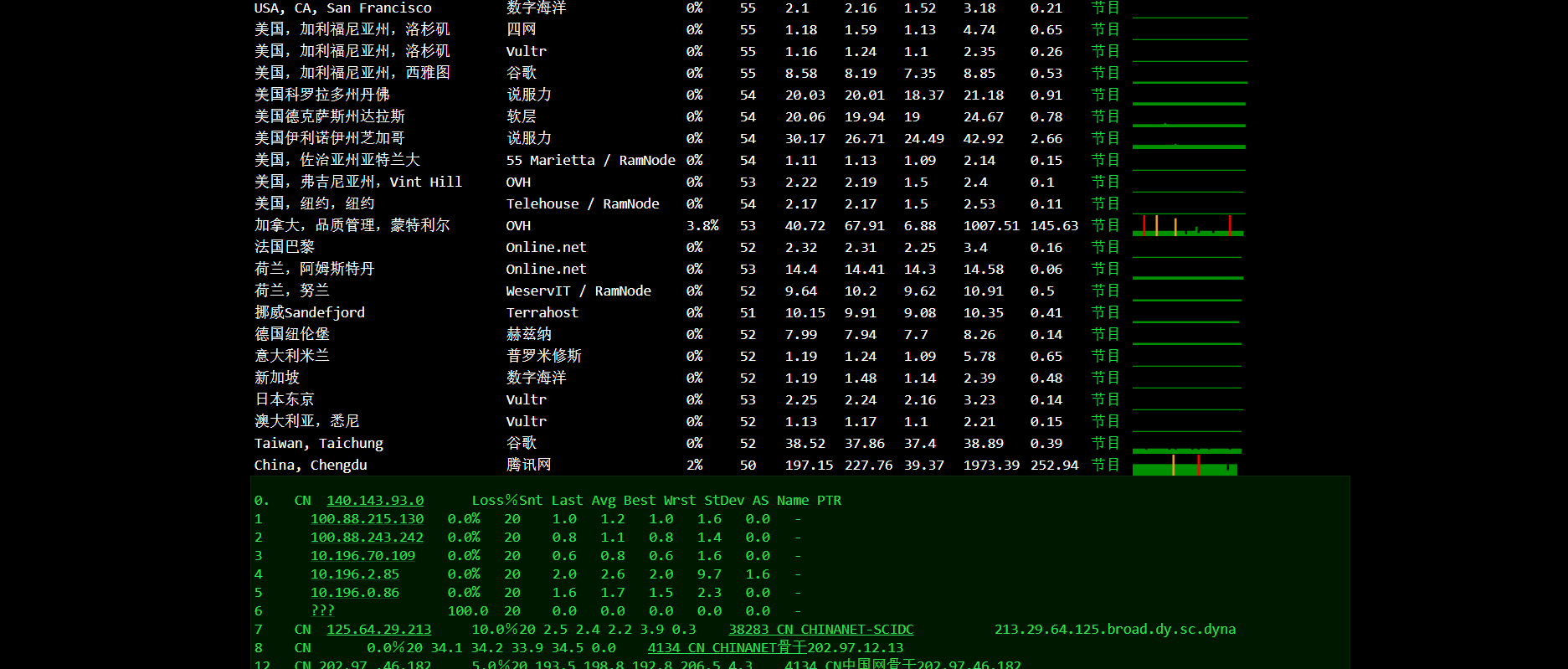The height and width of the screenshot is (669, 1568).
Task: Open the 节目 link for 美国科罗拉多州丹佛 row
Action: pyautogui.click(x=1105, y=95)
